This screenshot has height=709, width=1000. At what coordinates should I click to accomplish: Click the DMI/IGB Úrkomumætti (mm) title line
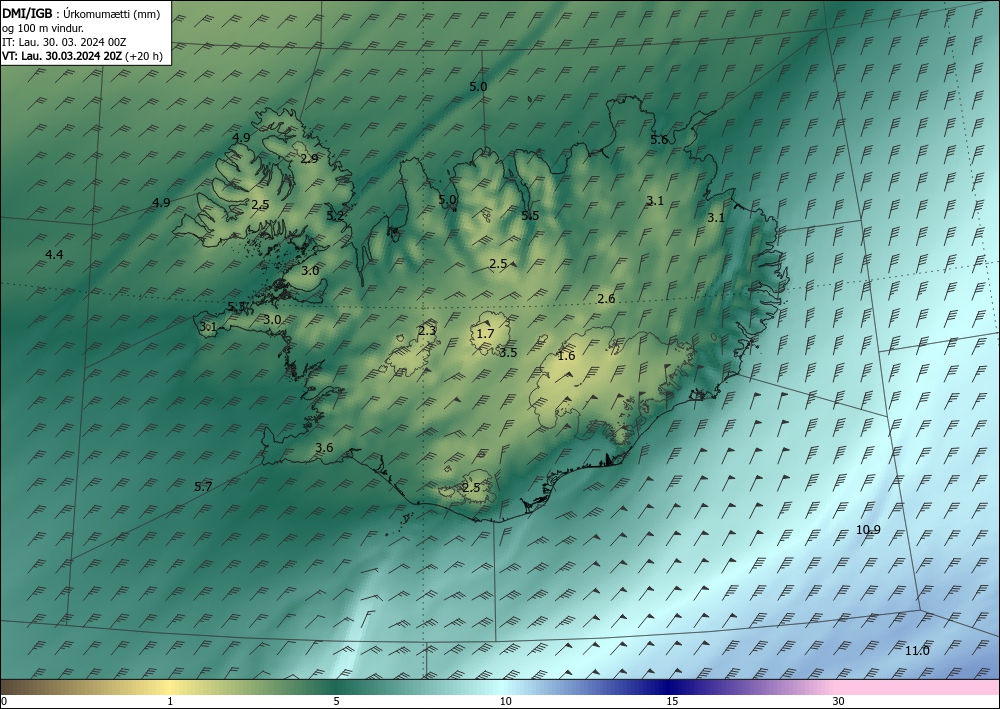(x=81, y=14)
